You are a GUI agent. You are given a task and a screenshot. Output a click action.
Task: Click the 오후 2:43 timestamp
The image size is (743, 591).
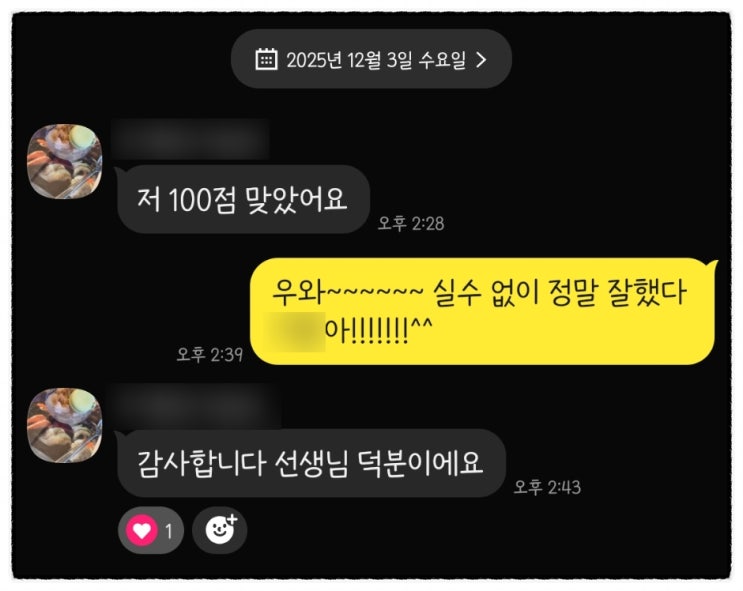pos(547,487)
